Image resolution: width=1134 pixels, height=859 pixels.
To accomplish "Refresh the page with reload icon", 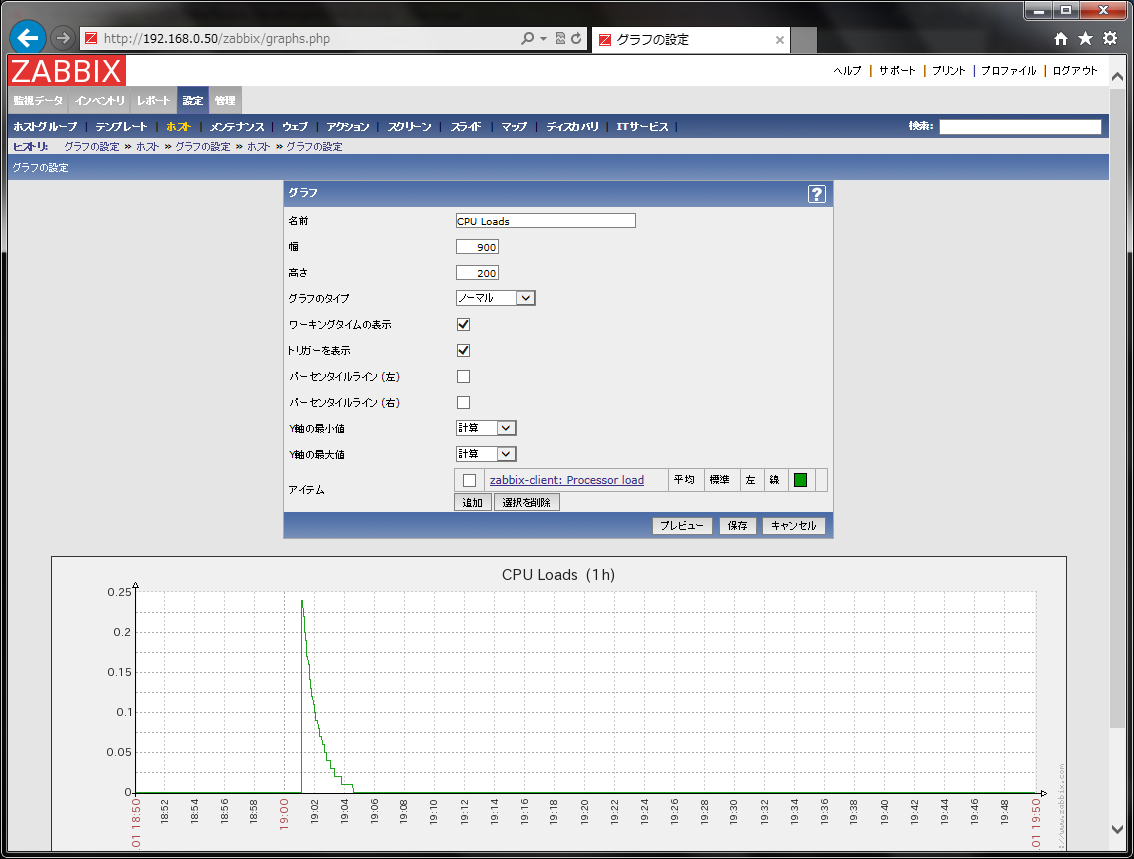I will pyautogui.click(x=576, y=38).
